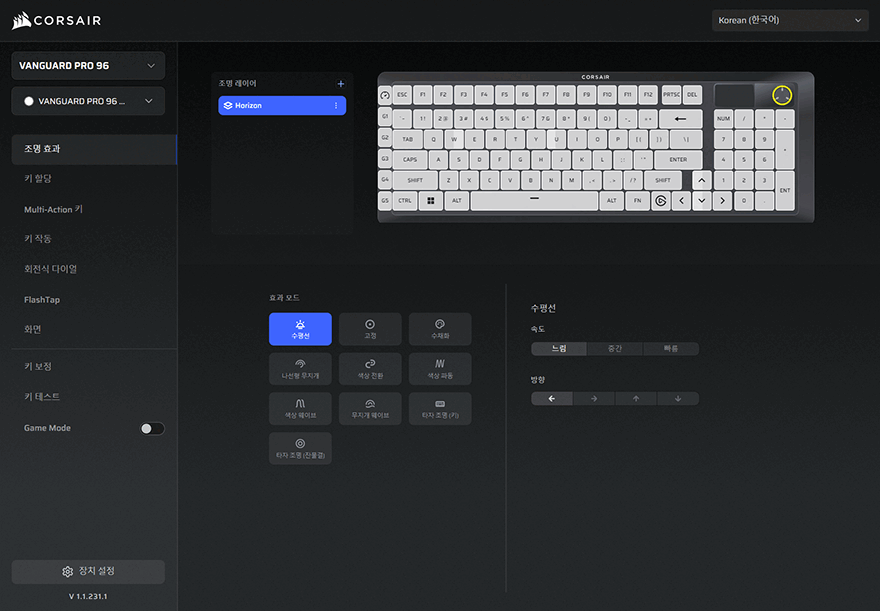Click the CAPS key on the keyboard

point(410,160)
